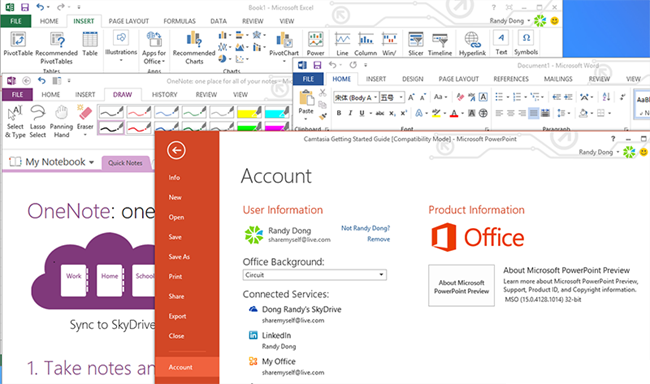Viewport: 650px width, 384px height.
Task: Toggle Italic in Word
Action: [x=350, y=113]
